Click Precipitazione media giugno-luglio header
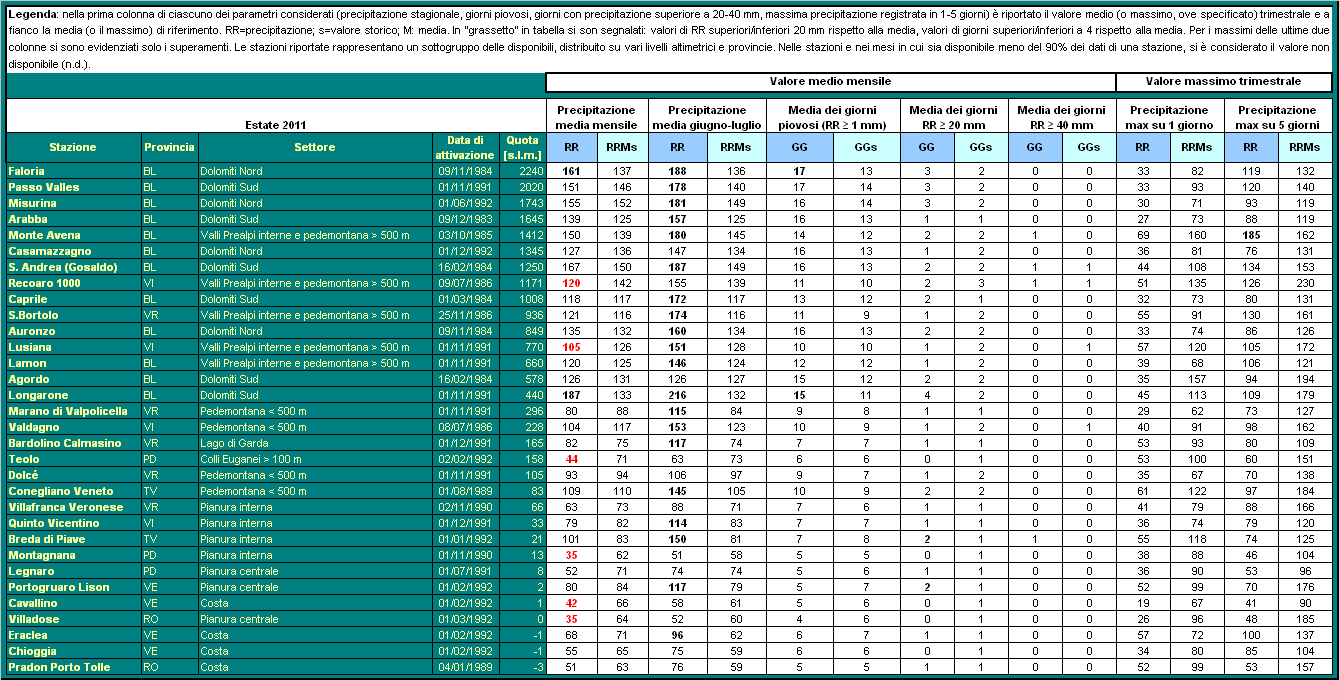The width and height of the screenshot is (1339, 680). (x=707, y=117)
